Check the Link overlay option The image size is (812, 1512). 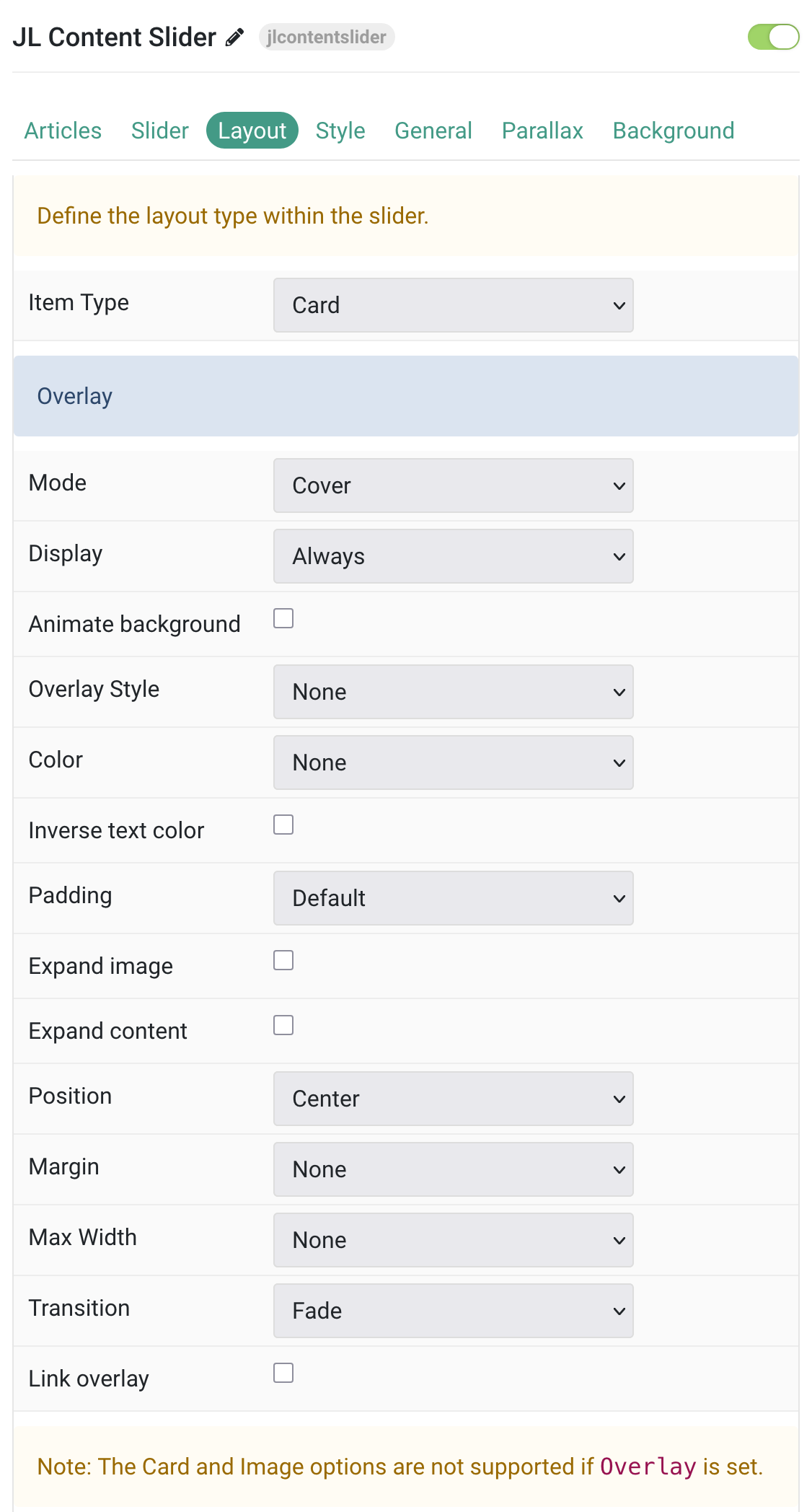pos(283,1373)
